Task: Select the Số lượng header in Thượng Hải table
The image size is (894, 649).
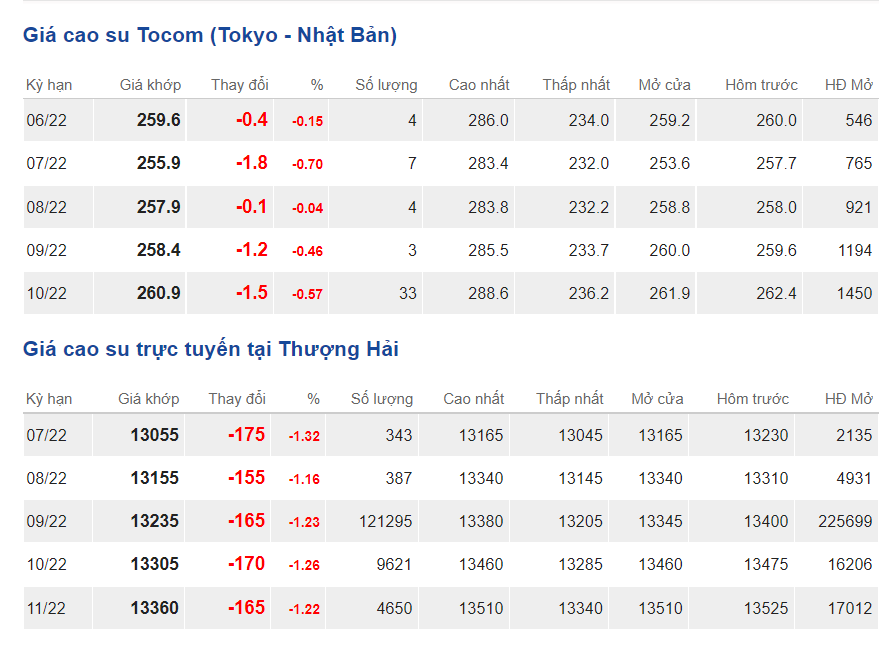Action: tap(381, 399)
